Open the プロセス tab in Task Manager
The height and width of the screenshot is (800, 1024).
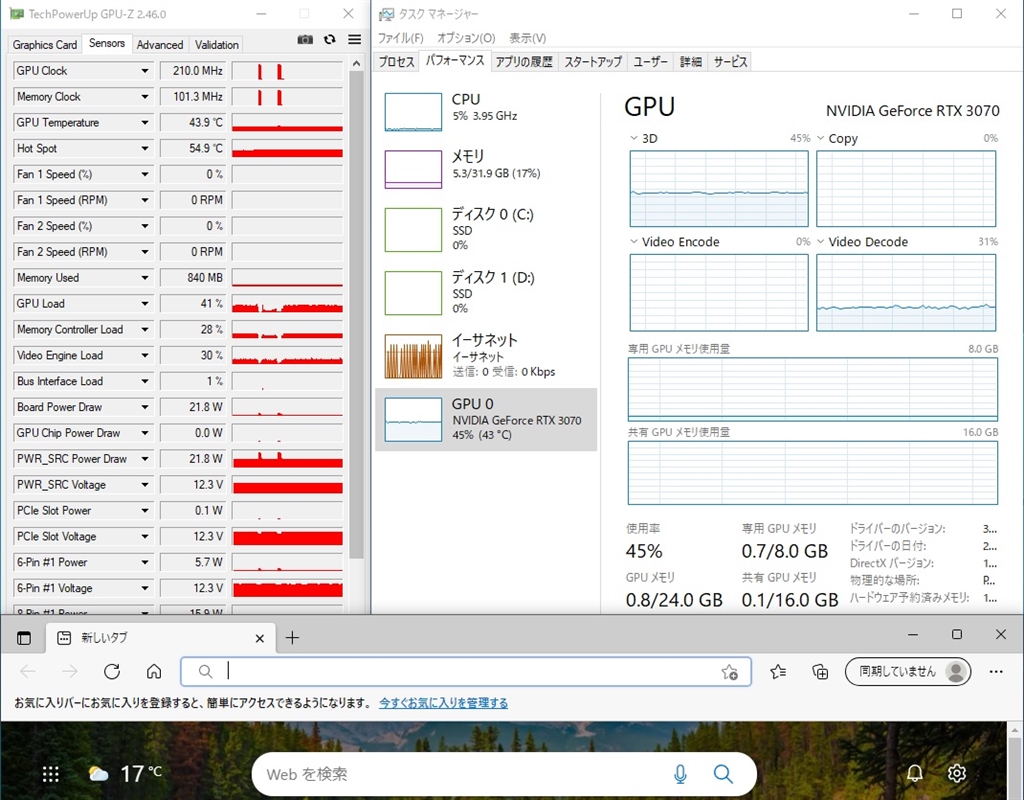(396, 62)
